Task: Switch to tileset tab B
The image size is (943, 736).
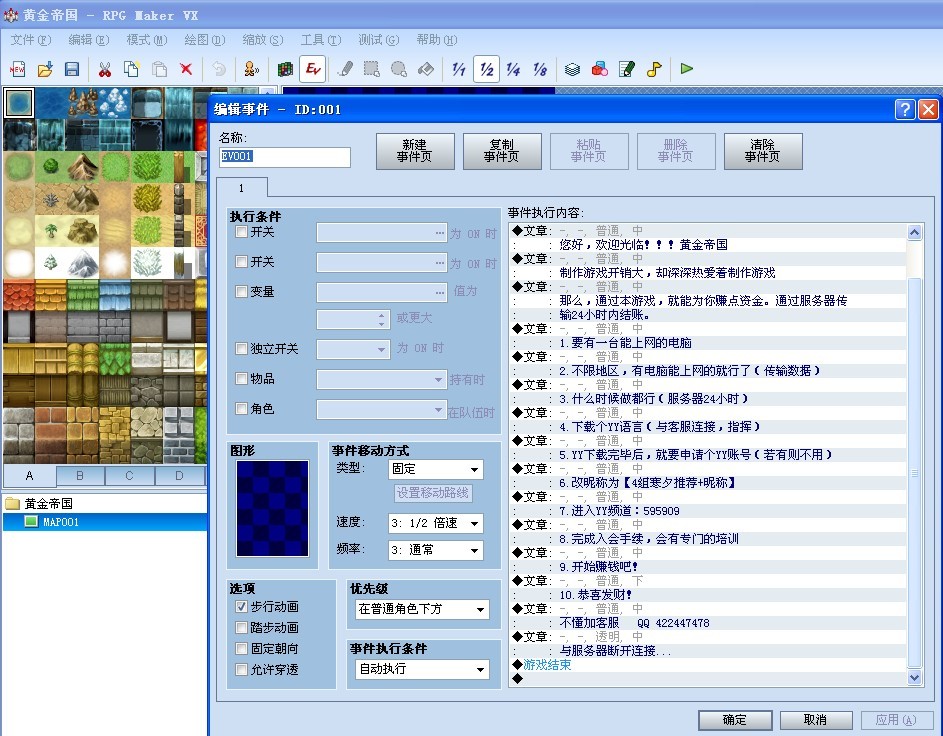Action: click(80, 475)
